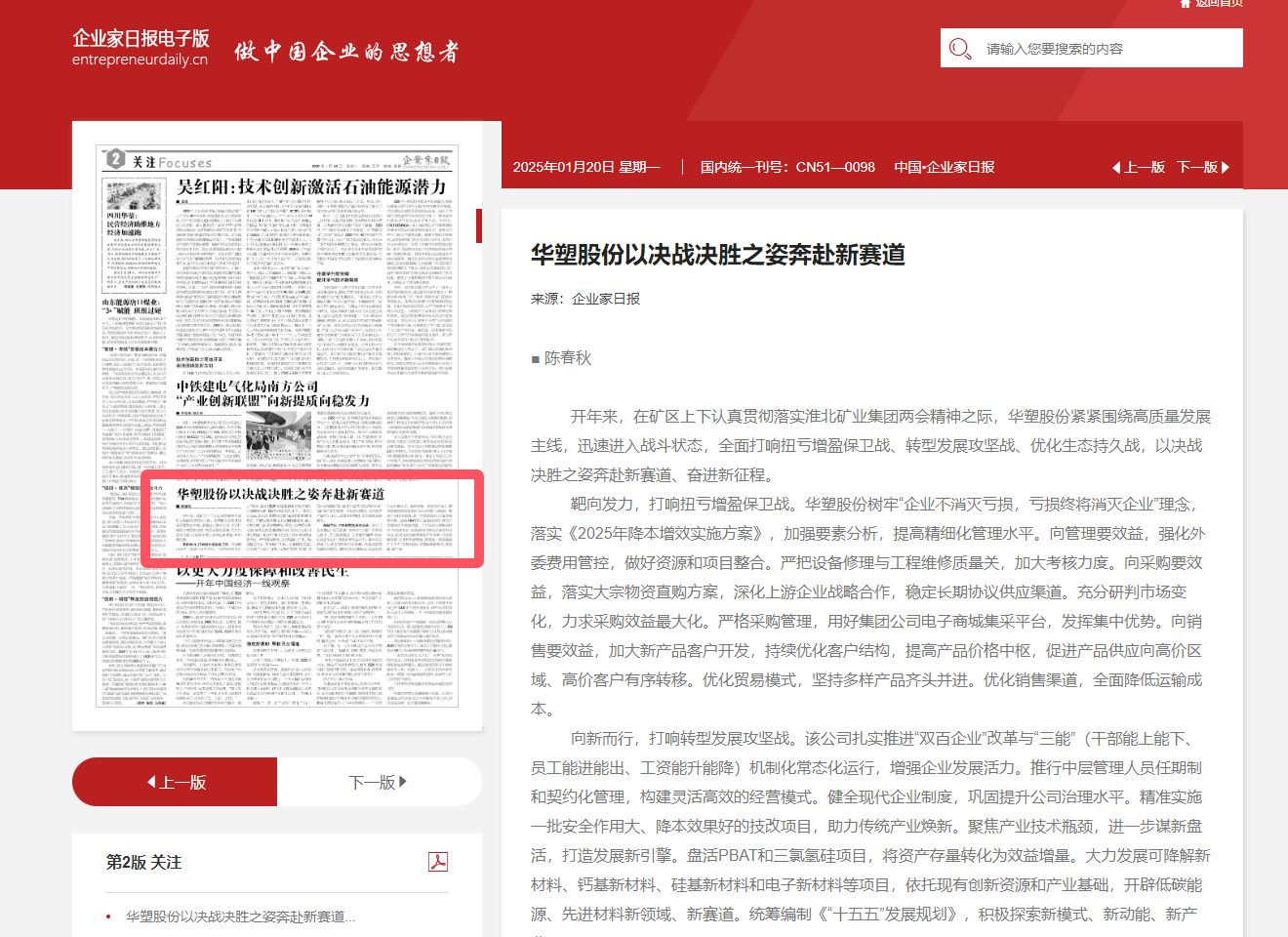Go to previous page with red 上一版 button
Screen dimensions: 1288x937
tap(176, 782)
